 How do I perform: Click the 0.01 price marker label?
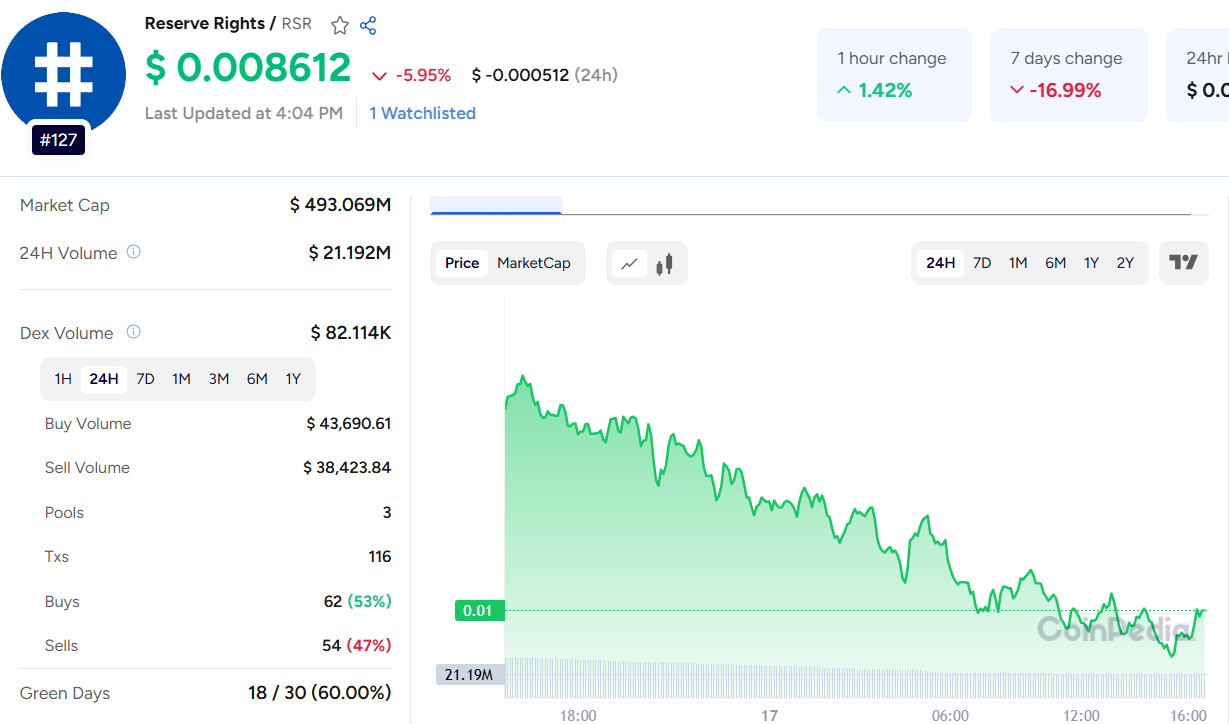479,610
